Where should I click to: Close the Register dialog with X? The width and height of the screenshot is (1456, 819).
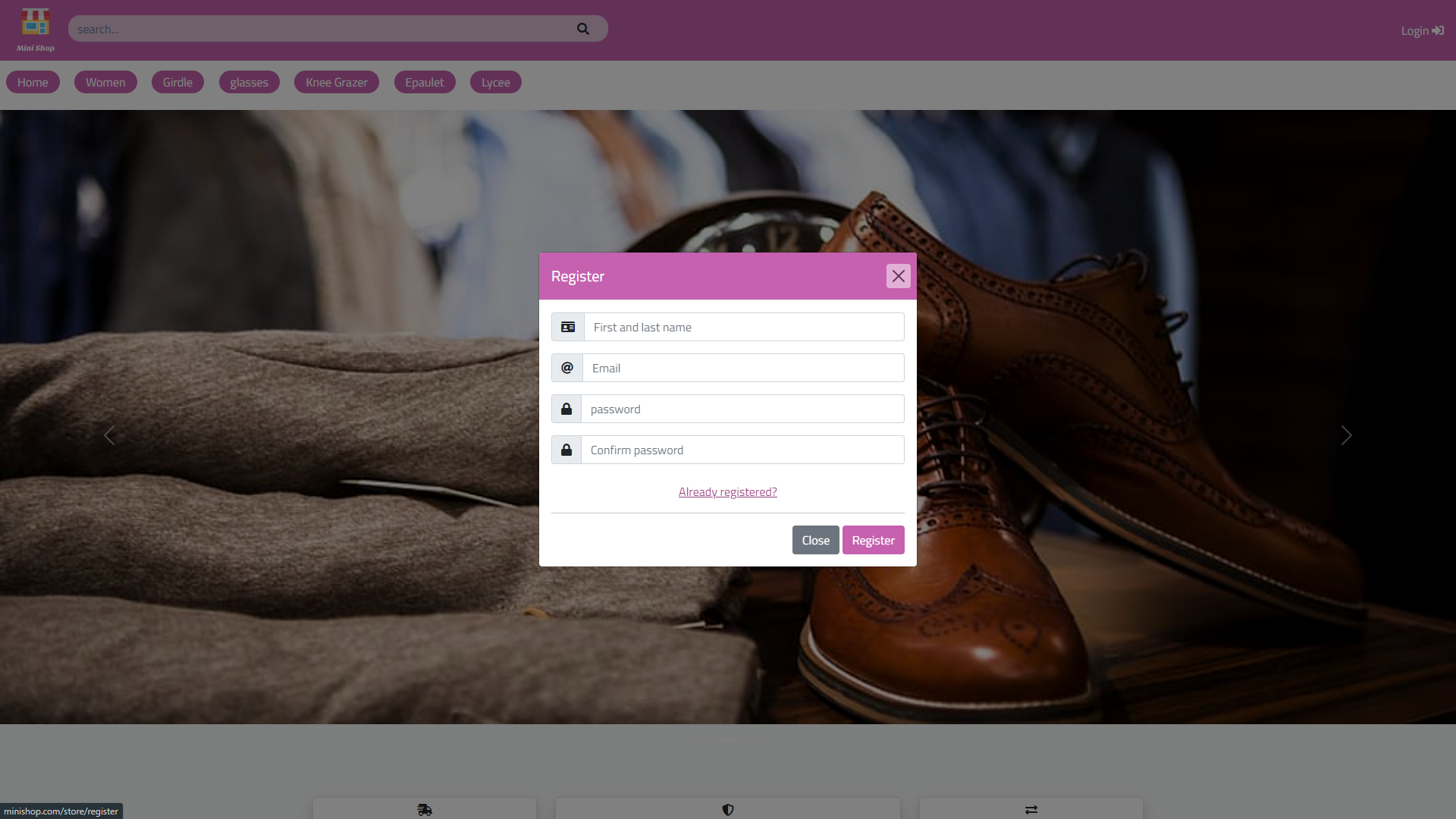click(x=898, y=276)
